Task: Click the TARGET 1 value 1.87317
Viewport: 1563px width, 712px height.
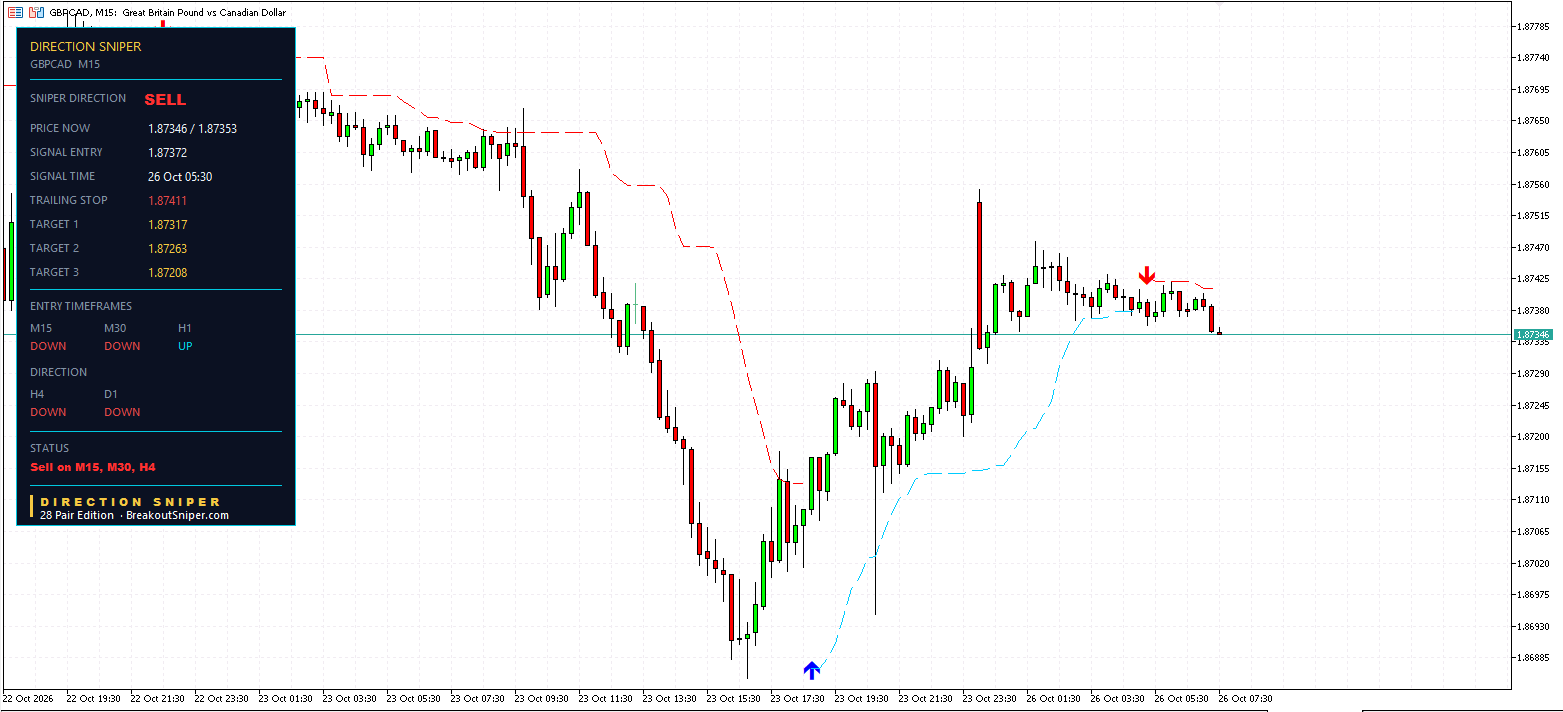Action: (x=167, y=225)
